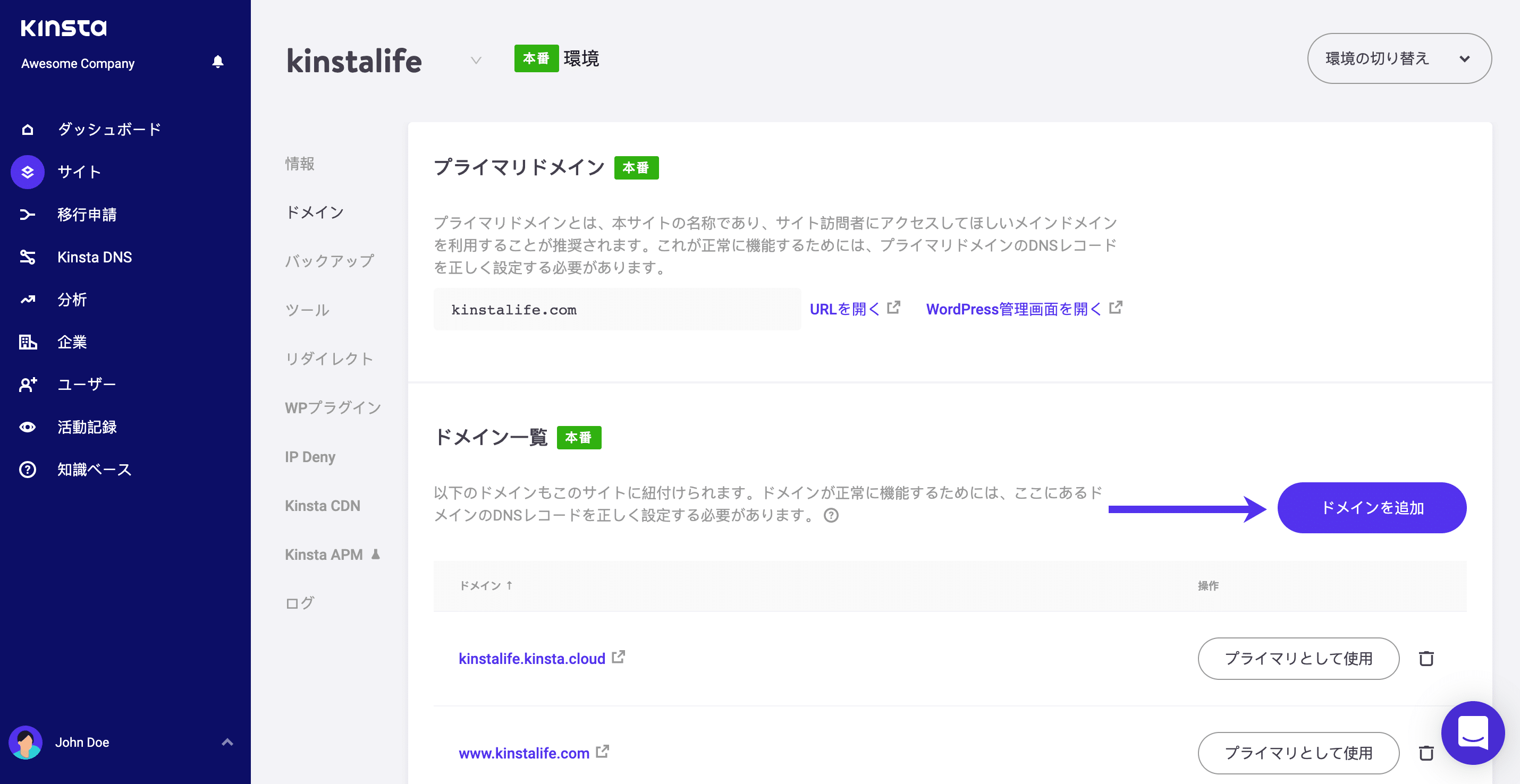Image resolution: width=1520 pixels, height=784 pixels.
Task: Open 分析 in sidebar
Action: click(x=72, y=300)
